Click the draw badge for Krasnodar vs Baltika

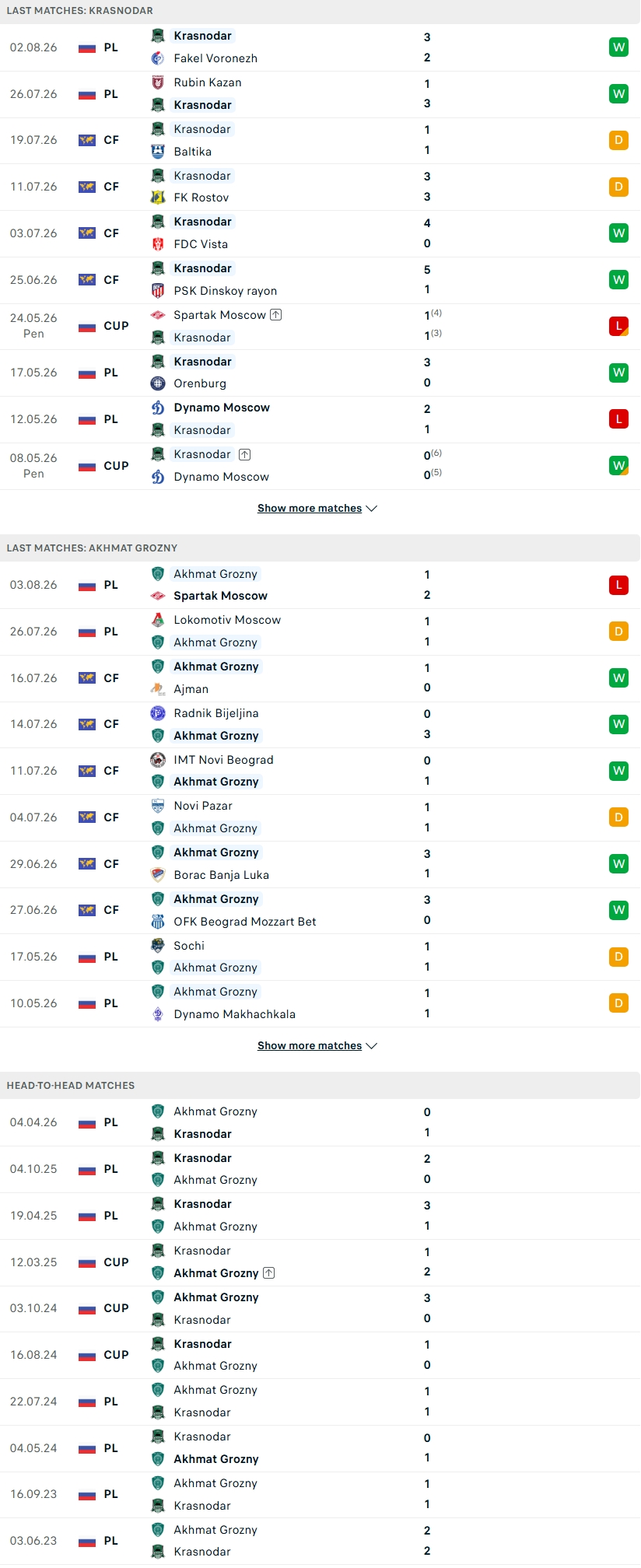coord(618,140)
